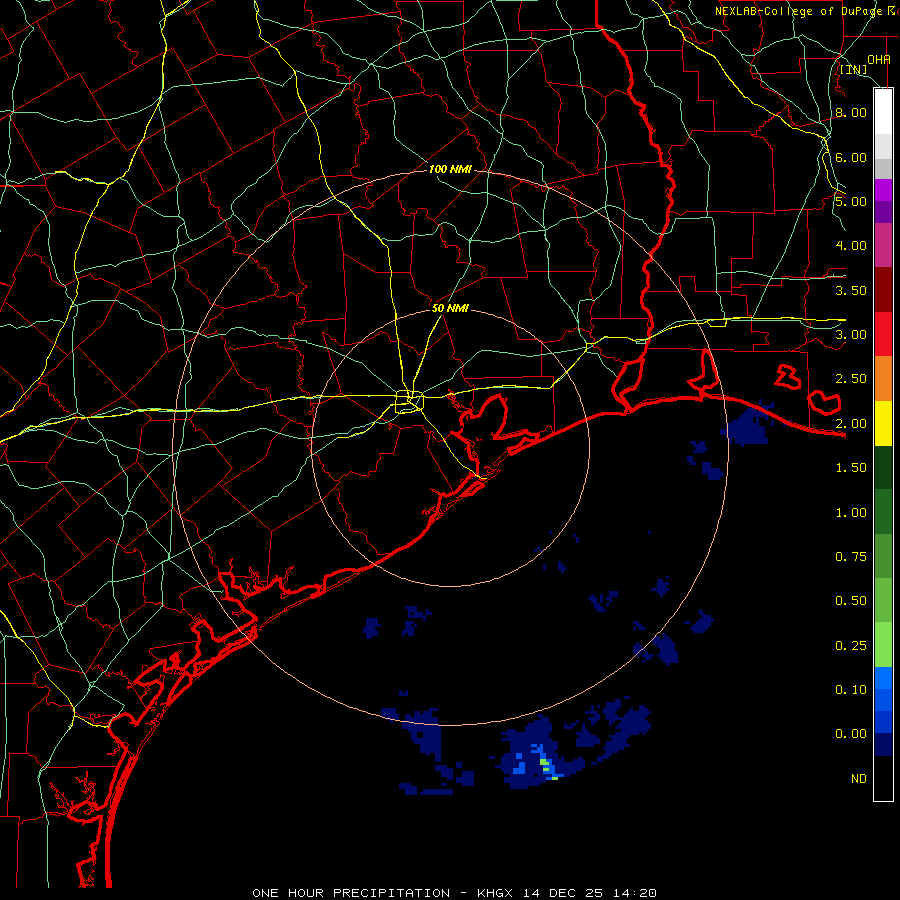Click the 0.50 legend value

(x=851, y=601)
